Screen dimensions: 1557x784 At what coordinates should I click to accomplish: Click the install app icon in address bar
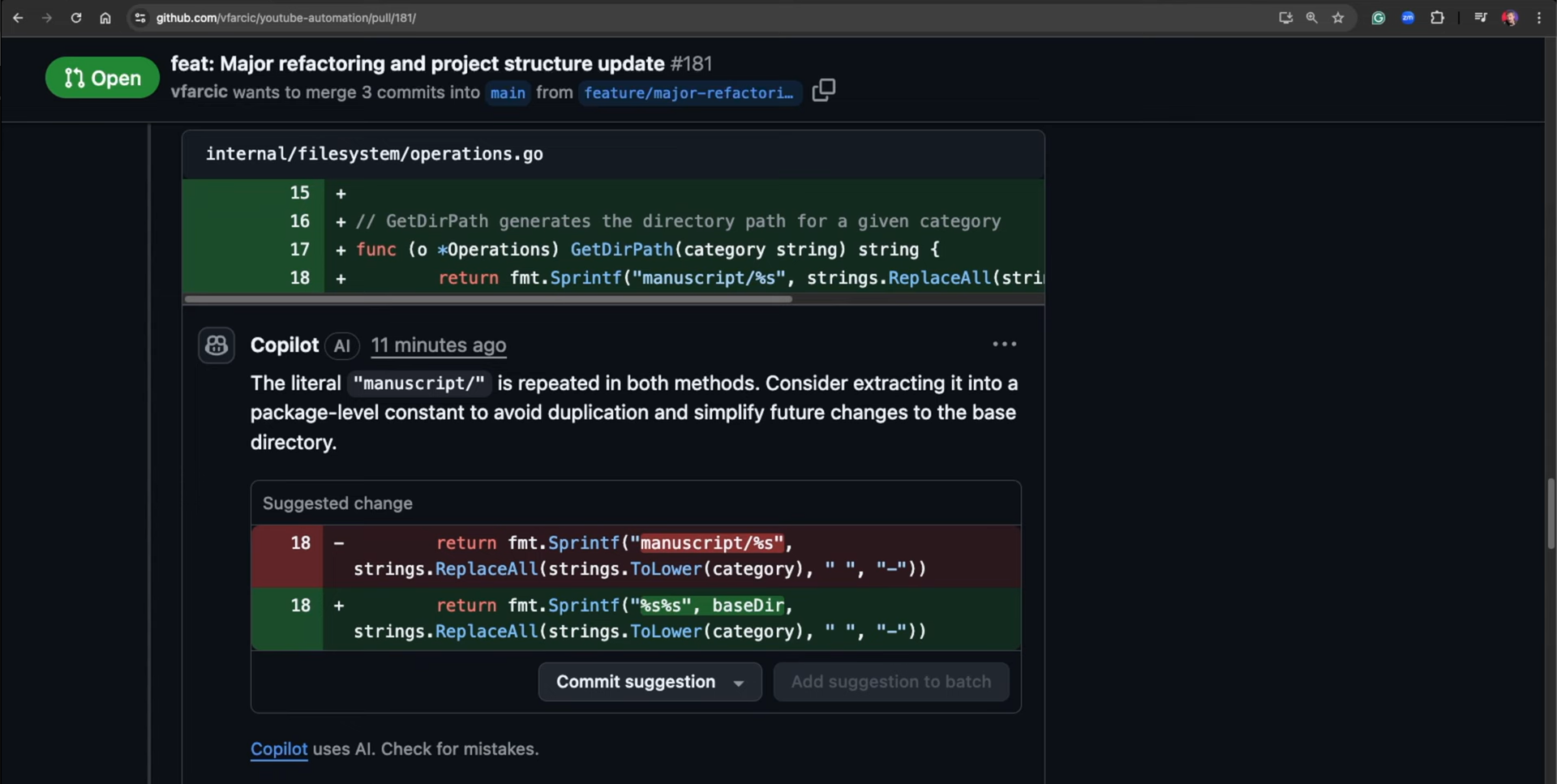[1285, 18]
